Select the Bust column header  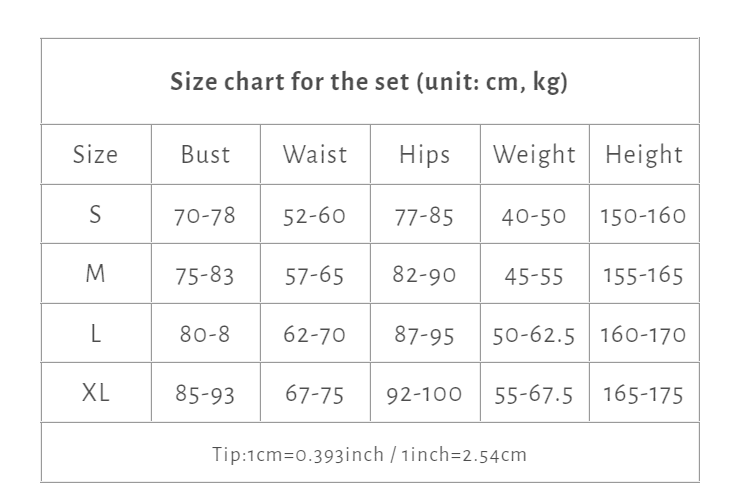pos(205,155)
